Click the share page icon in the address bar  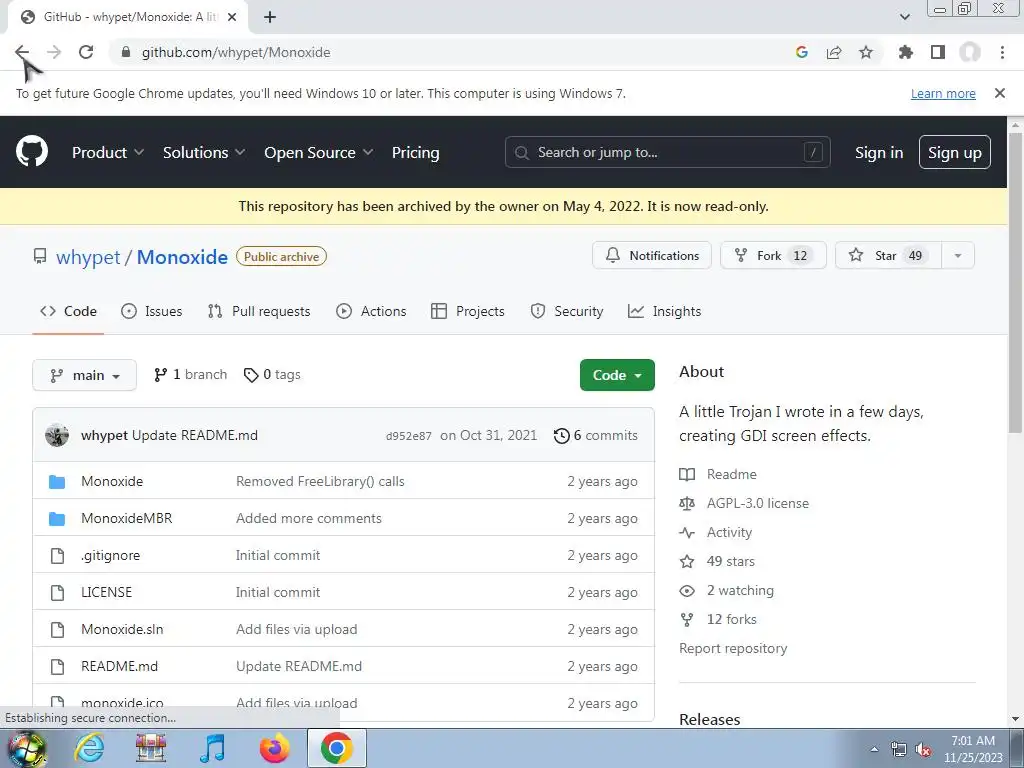(833, 52)
